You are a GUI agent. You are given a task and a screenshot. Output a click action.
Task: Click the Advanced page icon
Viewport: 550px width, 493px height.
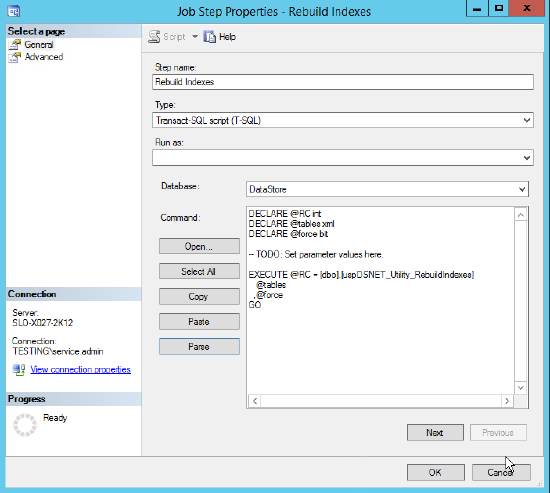click(15, 57)
